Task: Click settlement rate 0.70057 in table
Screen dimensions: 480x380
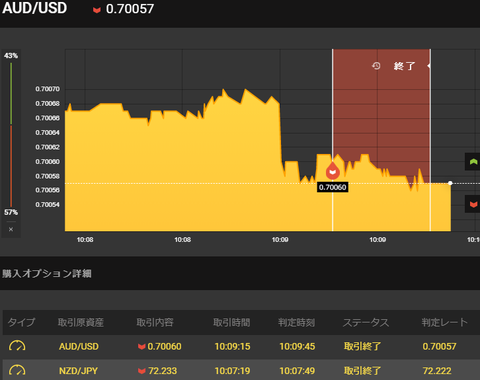Action: (439, 347)
